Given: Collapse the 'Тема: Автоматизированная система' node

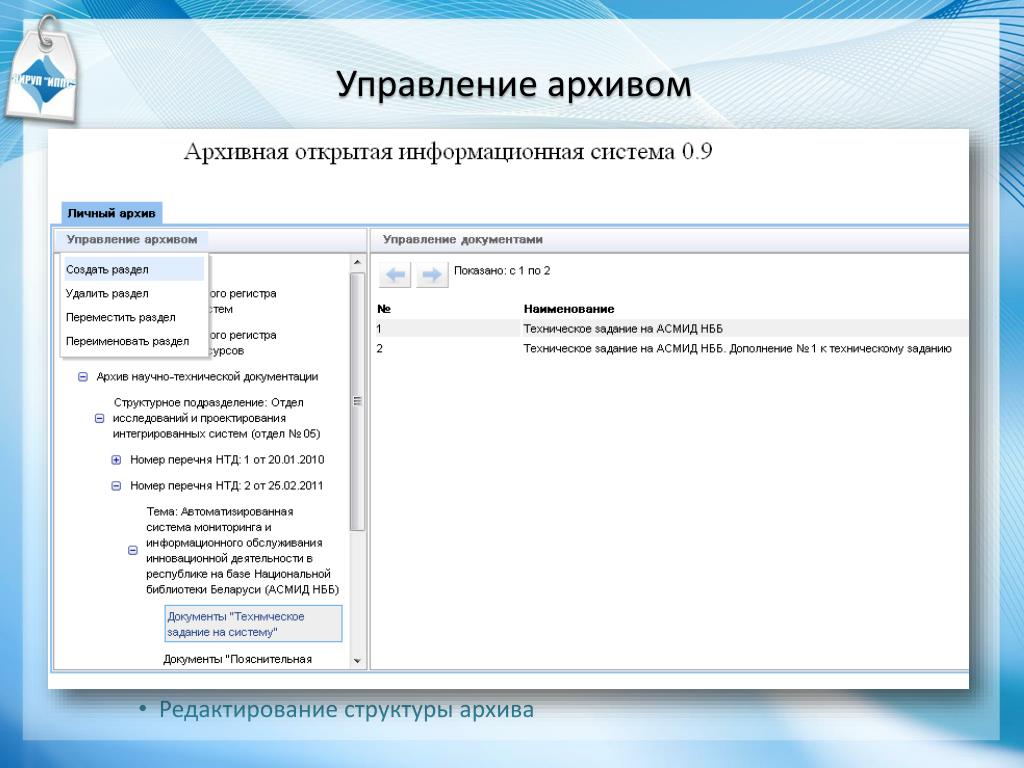Looking at the screenshot, I should click(133, 551).
